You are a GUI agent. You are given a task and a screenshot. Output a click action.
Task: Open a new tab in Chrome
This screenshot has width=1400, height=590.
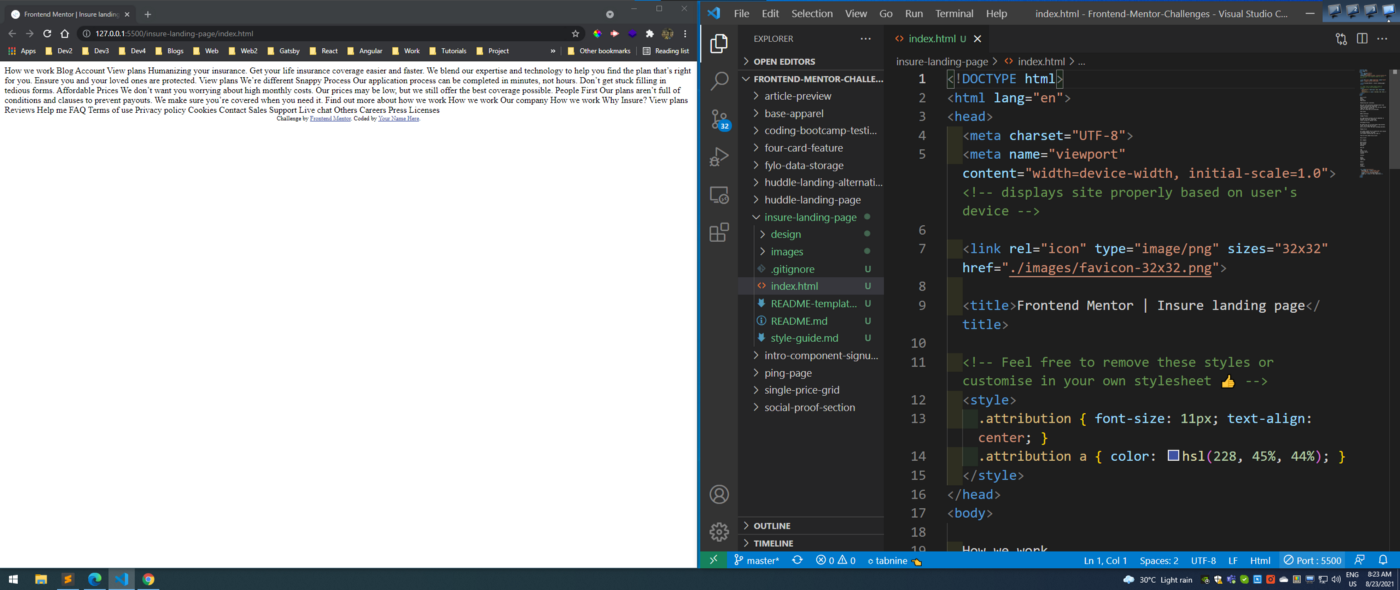pyautogui.click(x=148, y=14)
